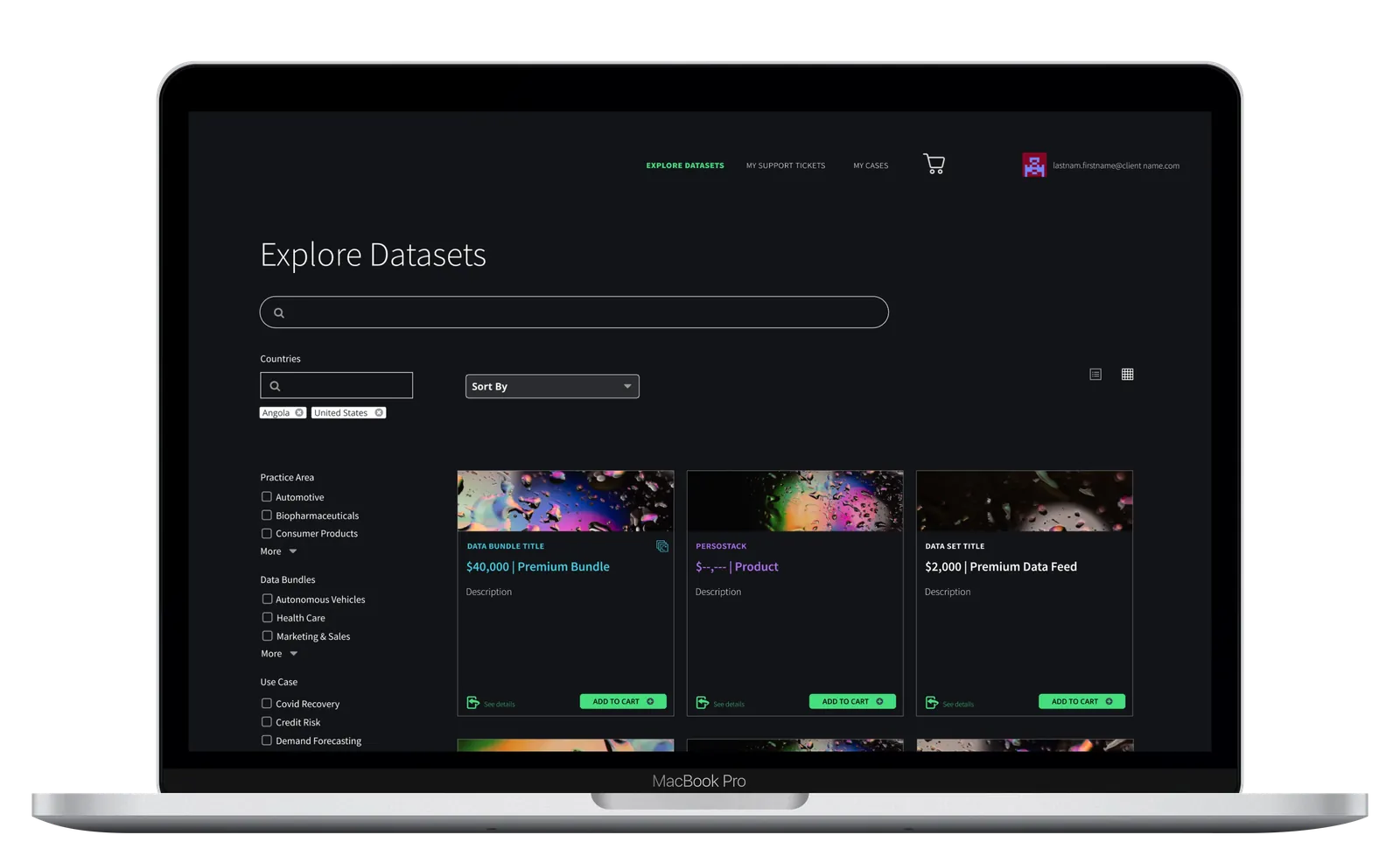Image resolution: width=1400 pixels, height=863 pixels.
Task: Go to Explore Datasets tab
Action: (685, 165)
